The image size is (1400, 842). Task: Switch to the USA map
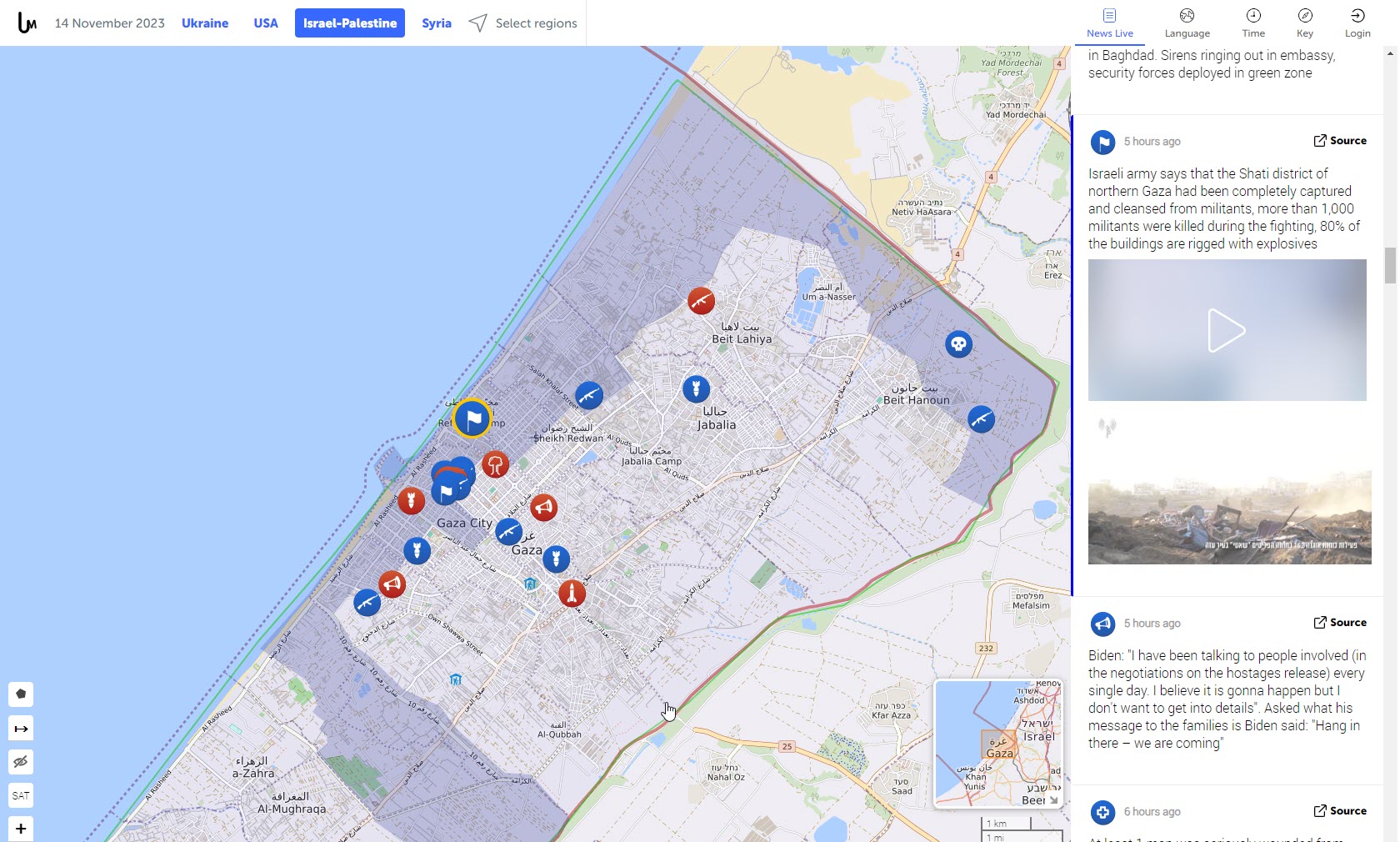point(266,23)
